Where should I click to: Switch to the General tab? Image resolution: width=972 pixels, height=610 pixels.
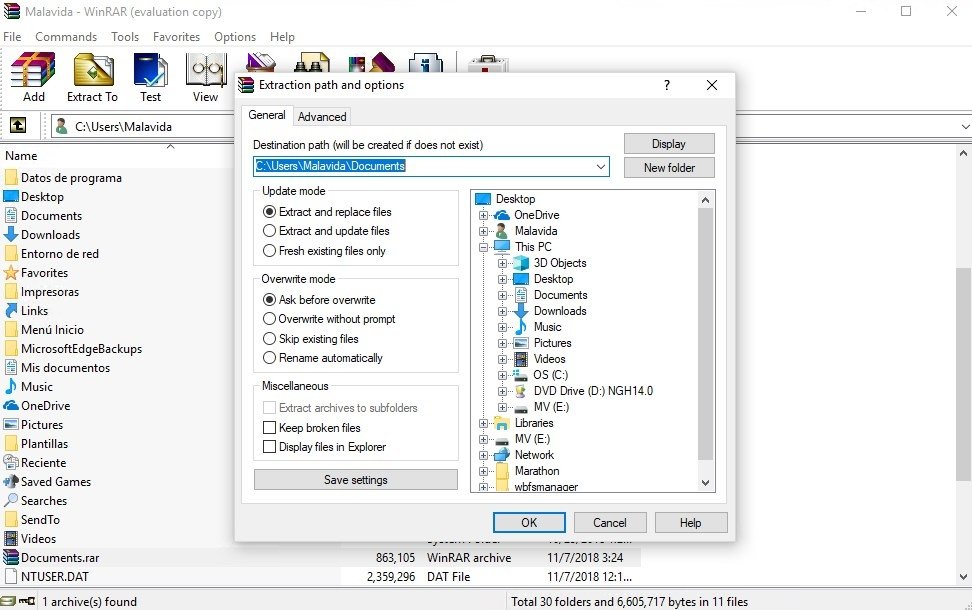point(267,115)
